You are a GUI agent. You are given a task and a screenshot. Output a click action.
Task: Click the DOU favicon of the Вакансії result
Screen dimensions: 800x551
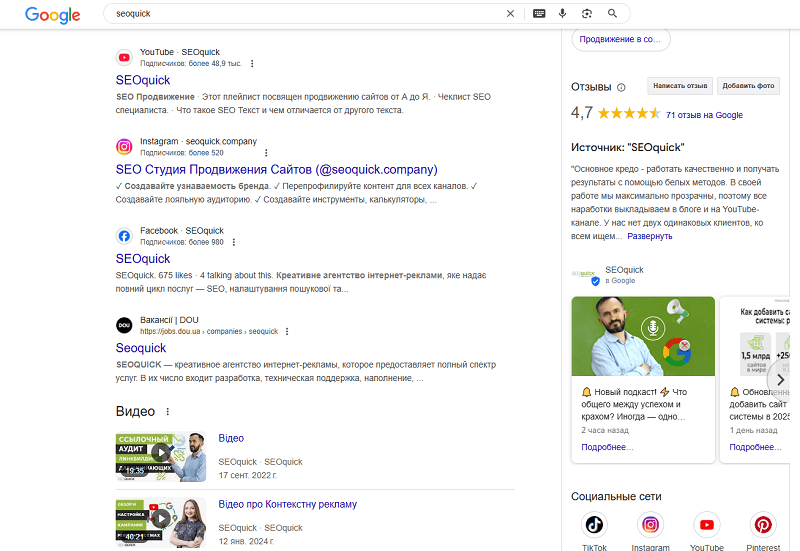[124, 325]
